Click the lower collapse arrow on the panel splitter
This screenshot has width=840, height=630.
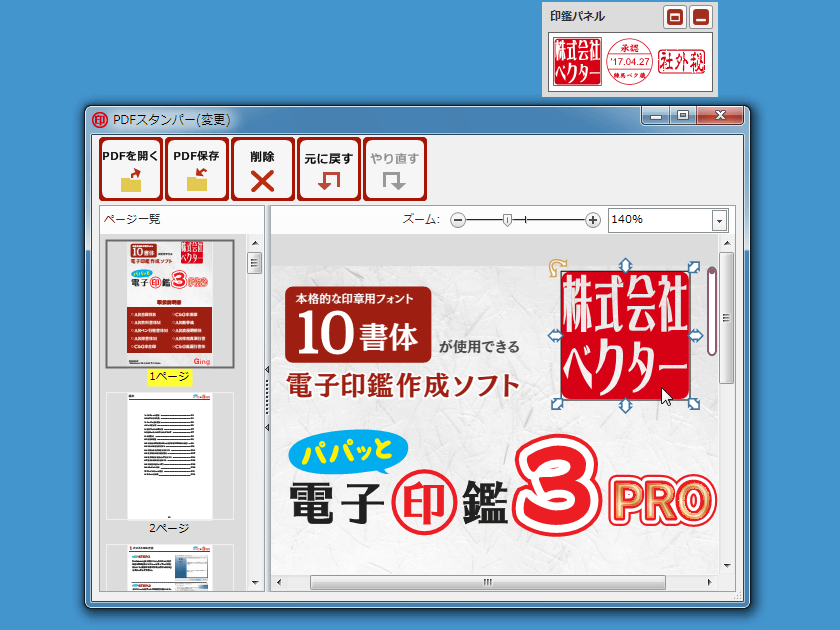coord(267,428)
